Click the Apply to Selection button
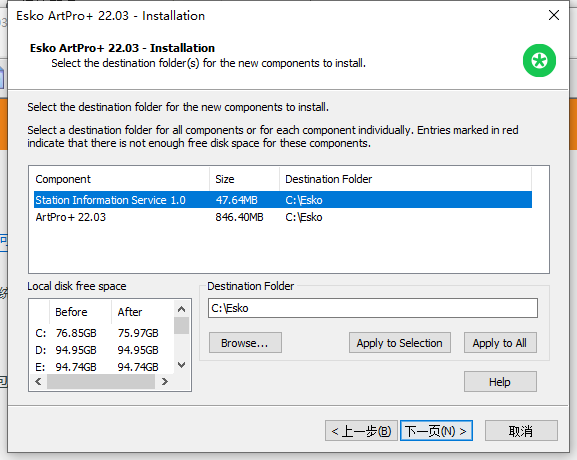This screenshot has height=460, width=577. point(400,343)
